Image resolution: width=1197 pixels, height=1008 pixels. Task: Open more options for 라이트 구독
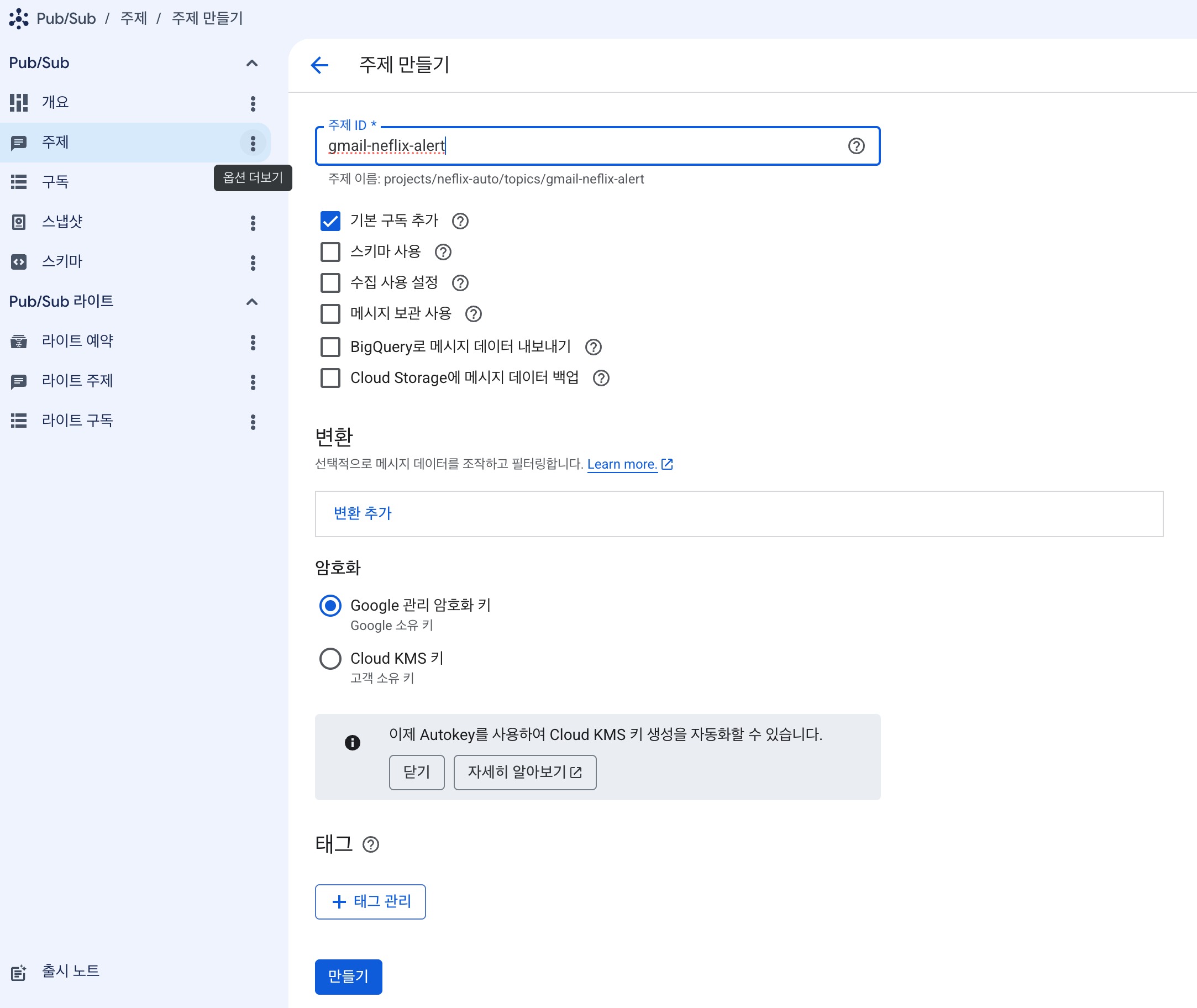point(253,422)
